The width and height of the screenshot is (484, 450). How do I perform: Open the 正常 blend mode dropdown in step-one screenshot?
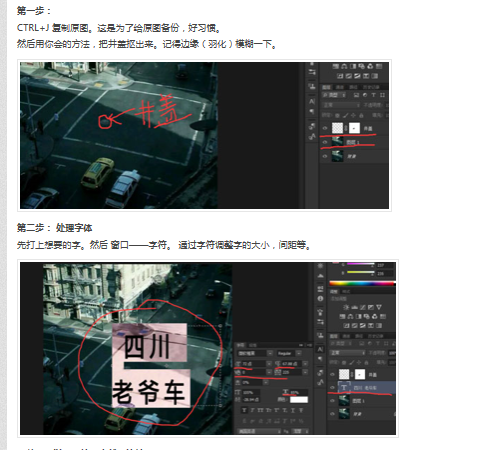click(341, 105)
